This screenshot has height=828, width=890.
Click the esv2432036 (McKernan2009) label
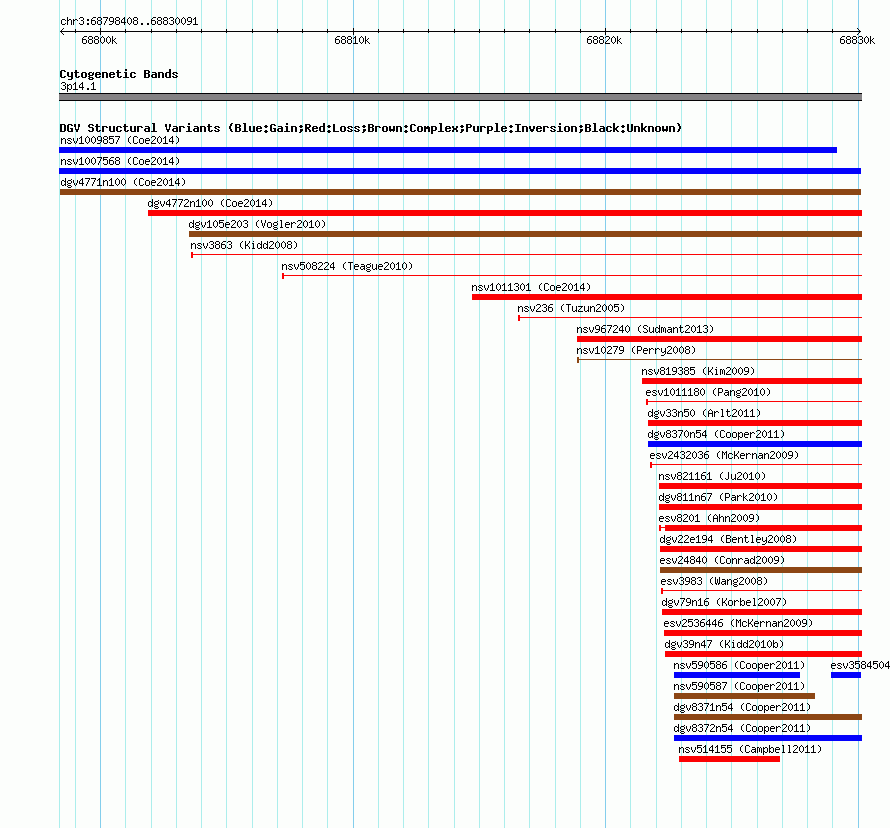(724, 455)
